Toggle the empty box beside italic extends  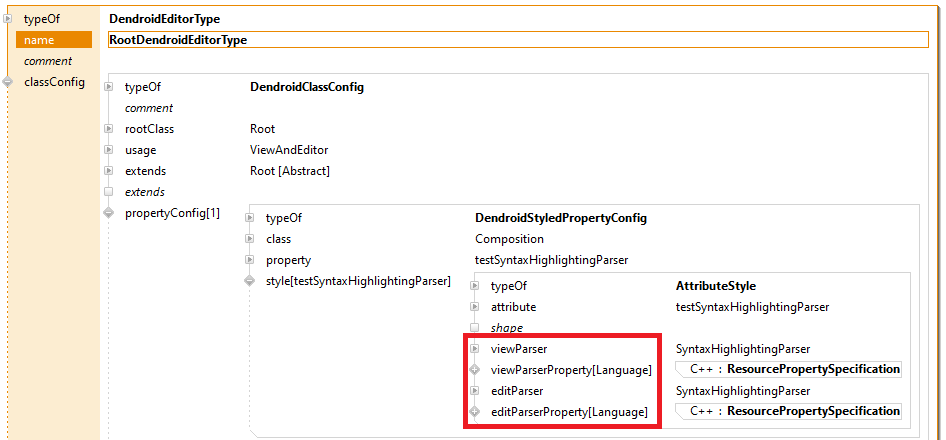(109, 192)
